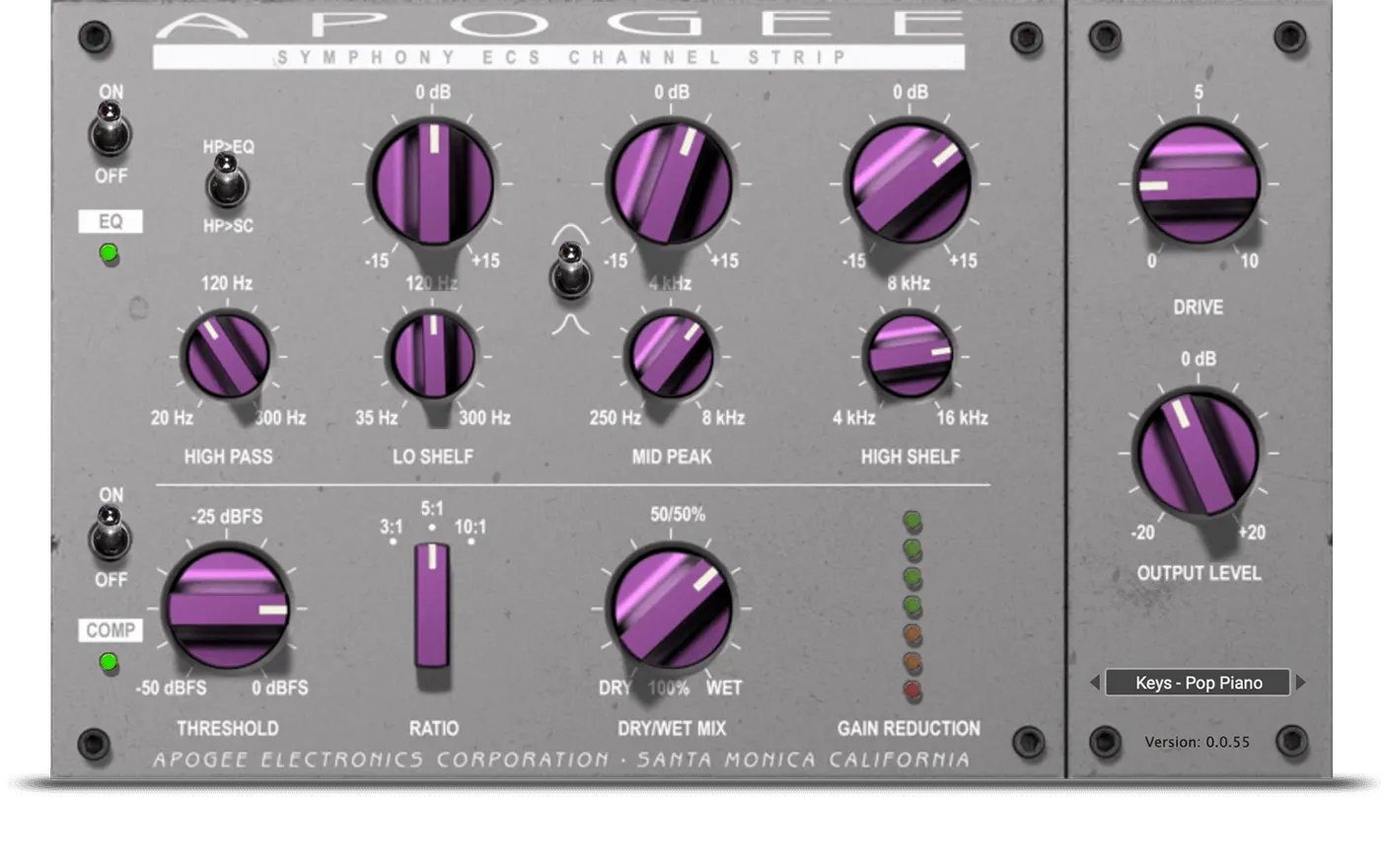This screenshot has height=868, width=1381.
Task: Click the Version: 0.0.55 text
Action: coord(1197,742)
